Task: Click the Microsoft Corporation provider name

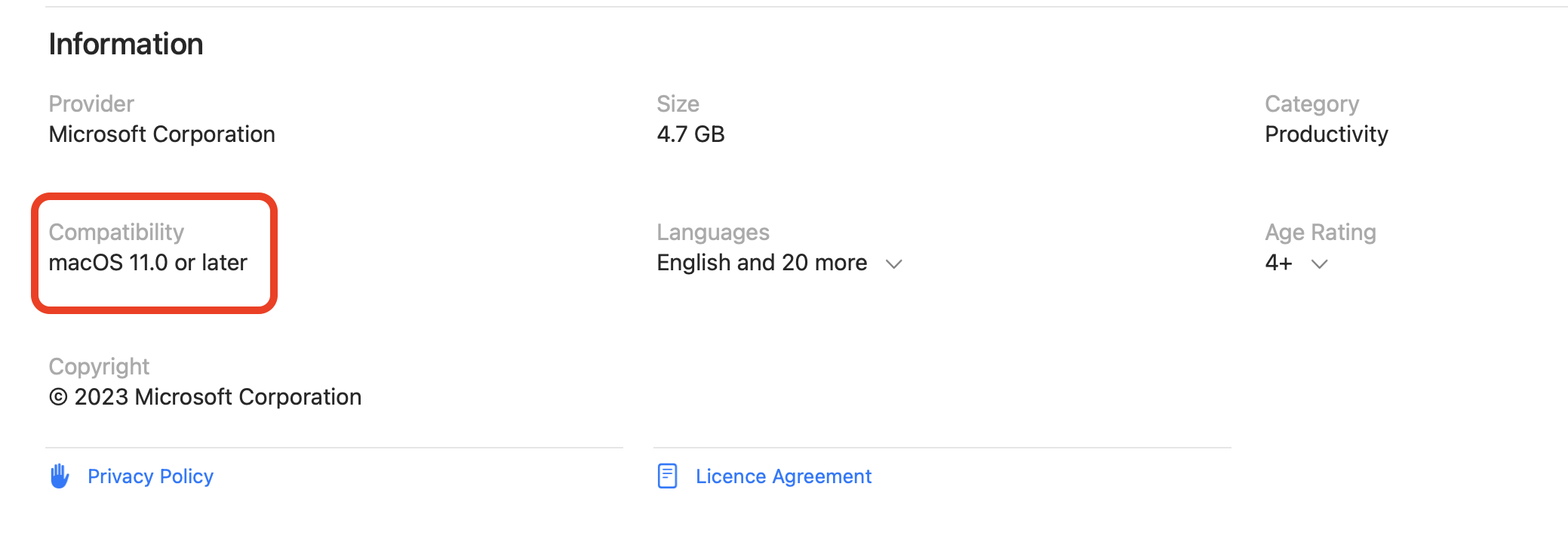Action: pos(161,134)
